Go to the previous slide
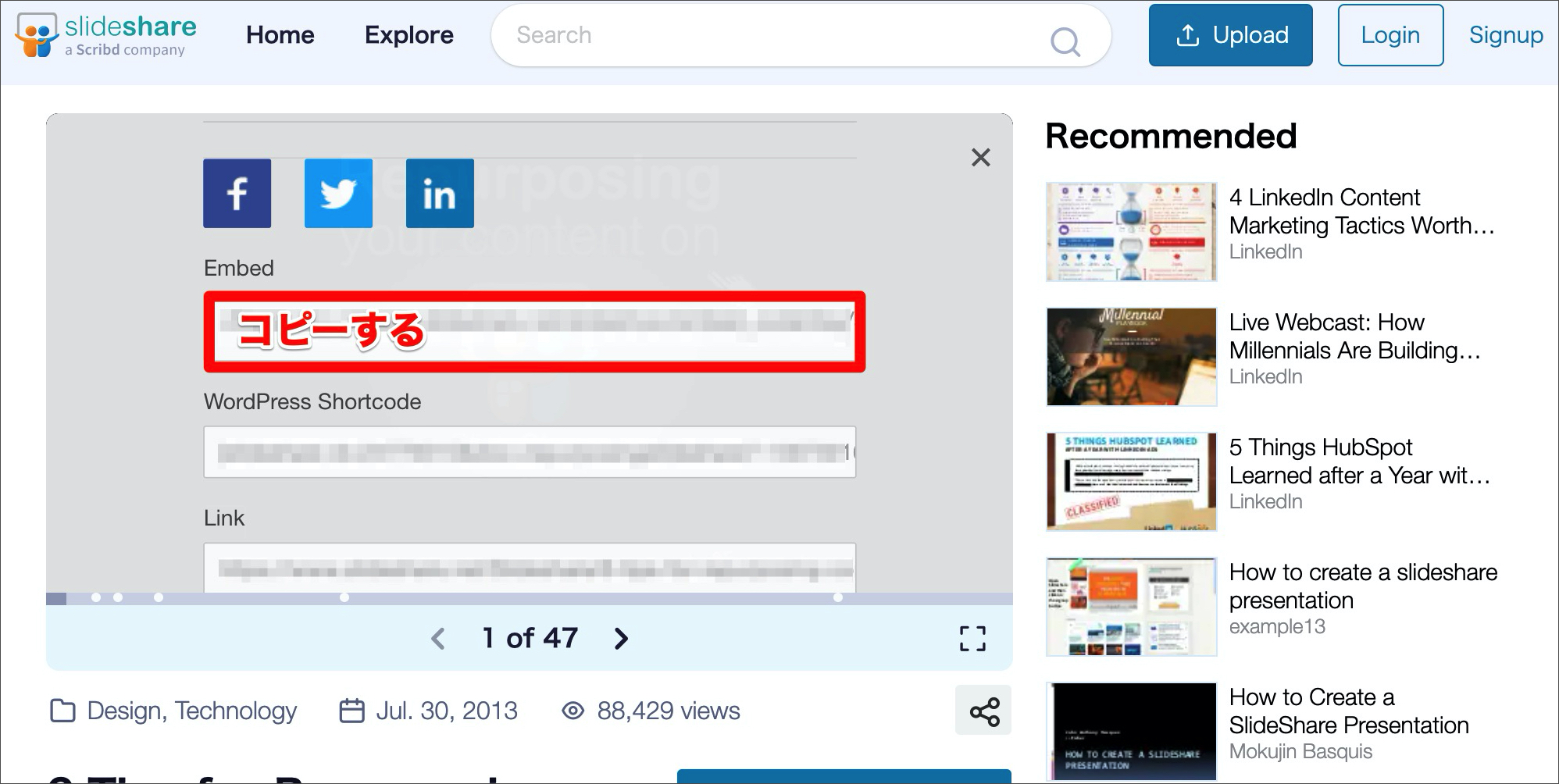The image size is (1559, 784). point(438,639)
